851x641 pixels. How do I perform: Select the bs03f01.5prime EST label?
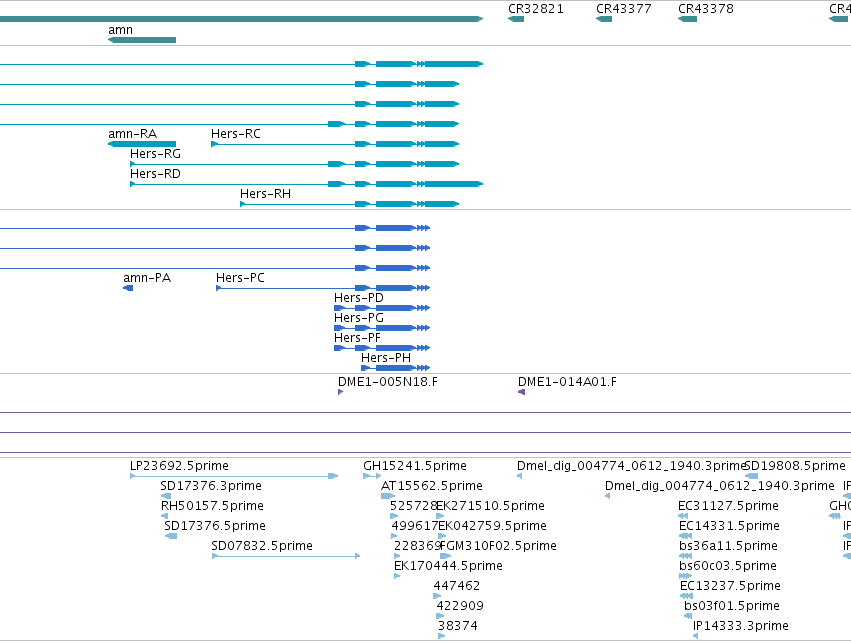(732, 606)
